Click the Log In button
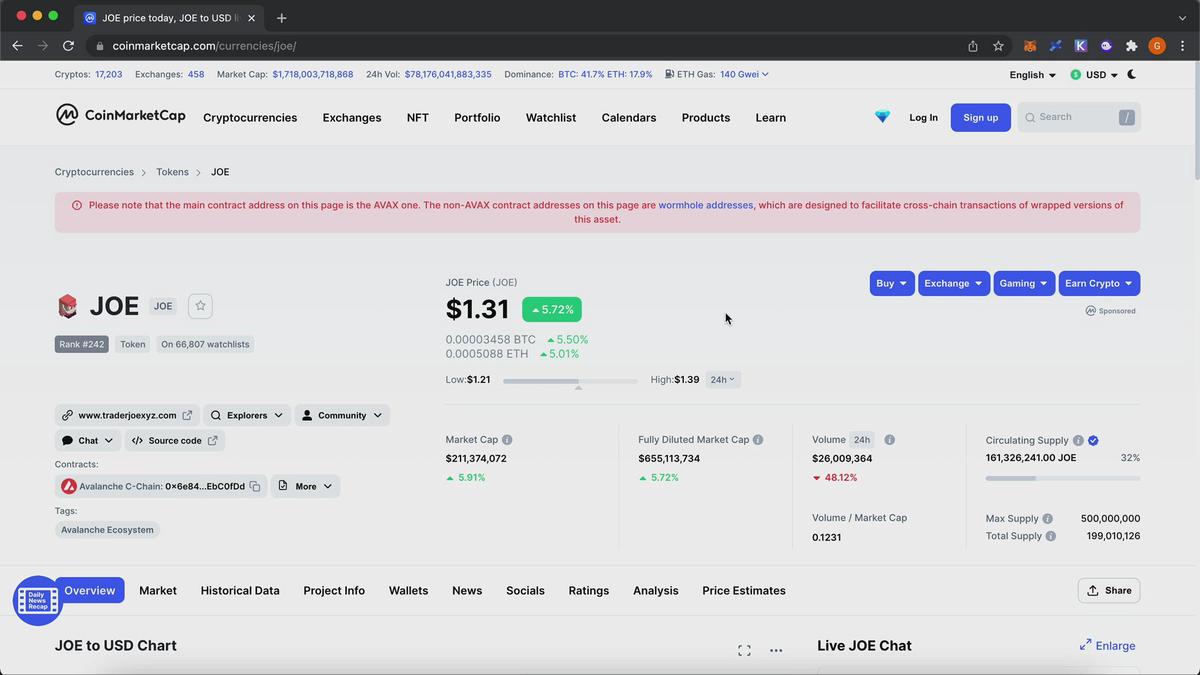 point(923,117)
